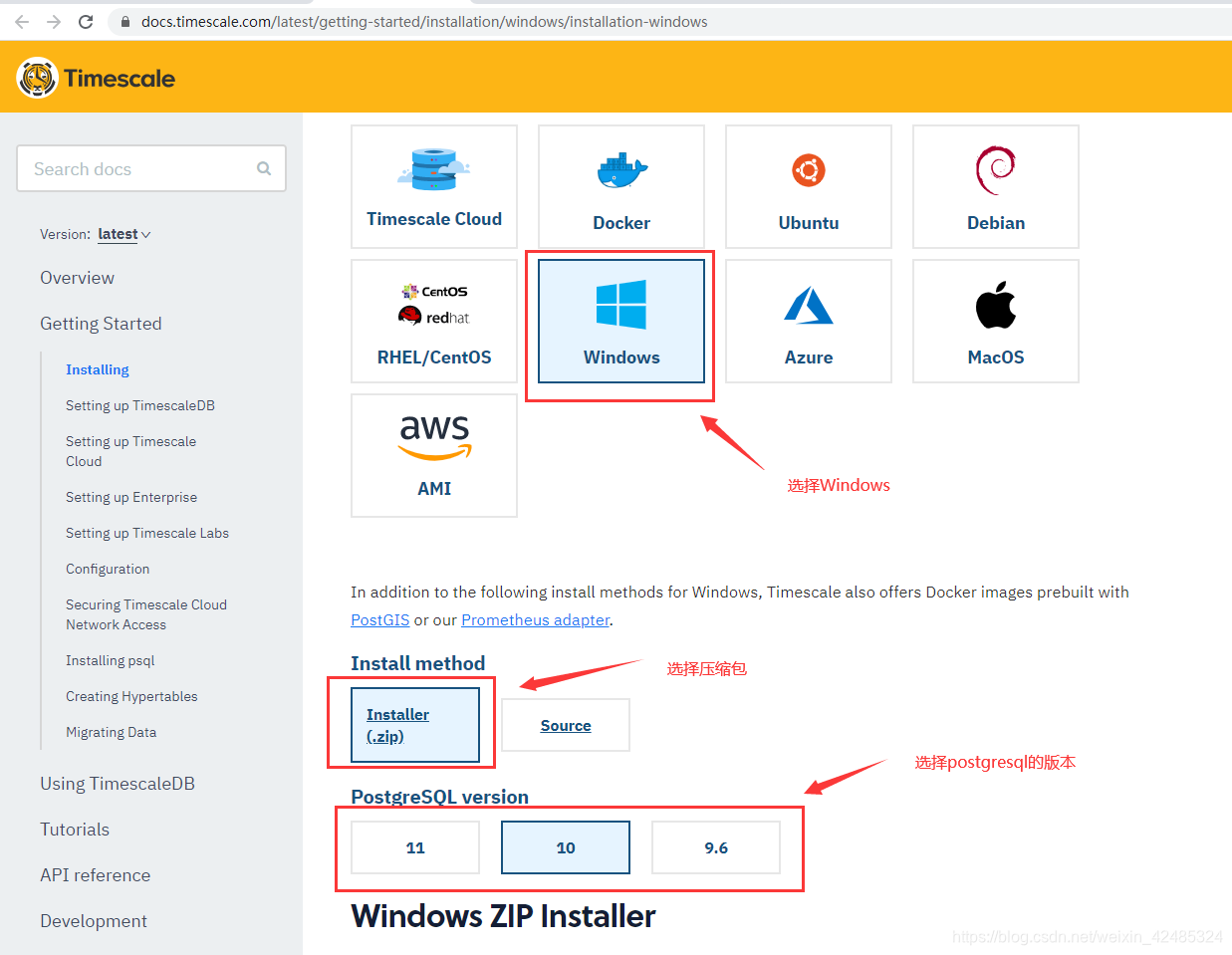This screenshot has height=955, width=1232.
Task: Select the Timescale Cloud platform card
Action: (x=434, y=186)
